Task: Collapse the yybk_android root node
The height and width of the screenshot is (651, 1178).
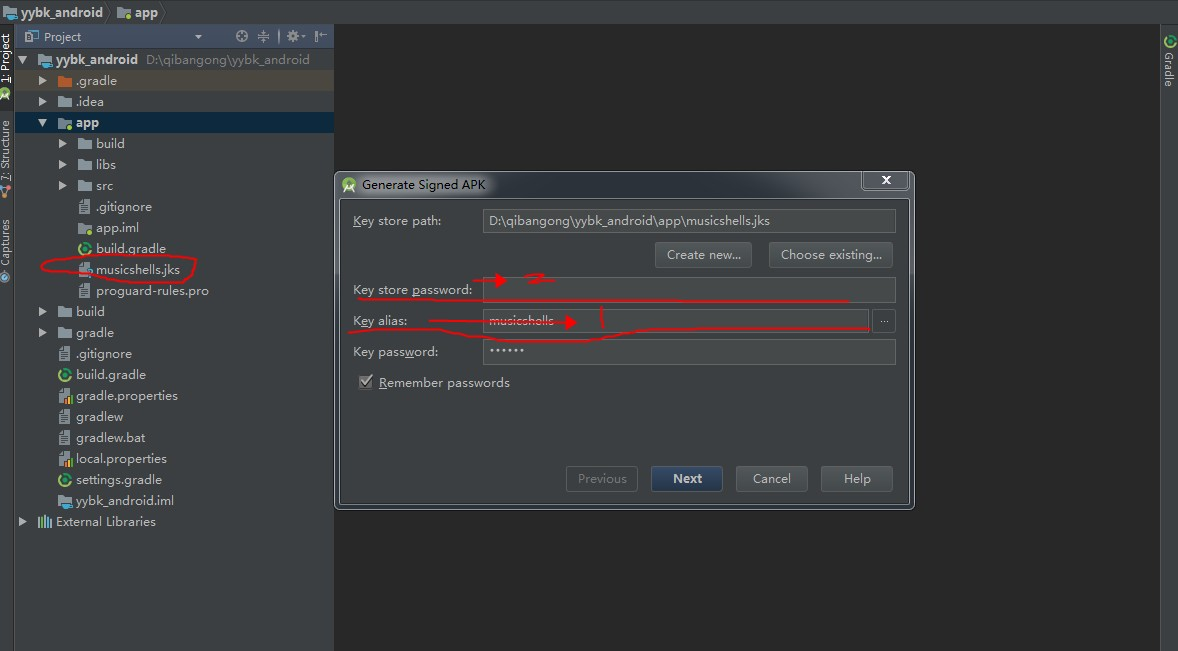Action: [x=23, y=59]
